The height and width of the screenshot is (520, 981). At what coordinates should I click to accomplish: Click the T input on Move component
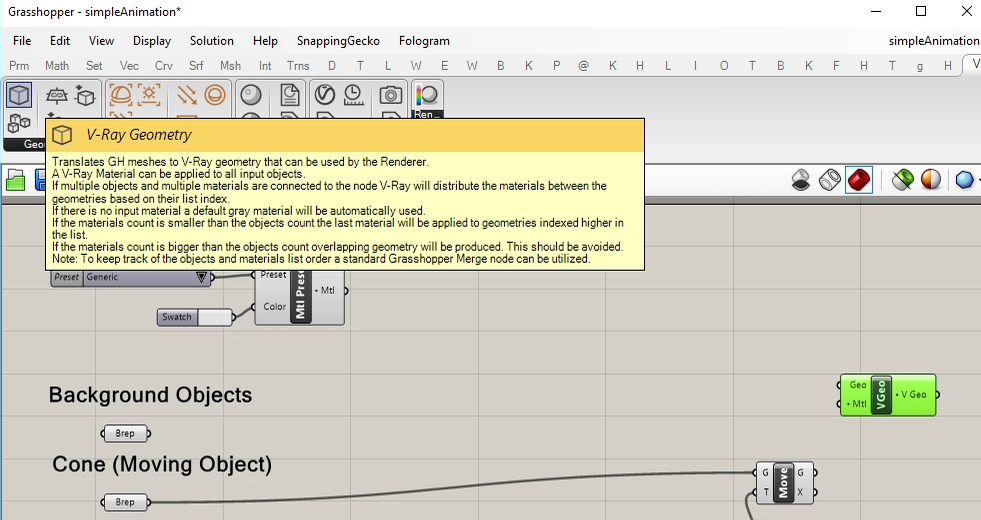(x=765, y=492)
